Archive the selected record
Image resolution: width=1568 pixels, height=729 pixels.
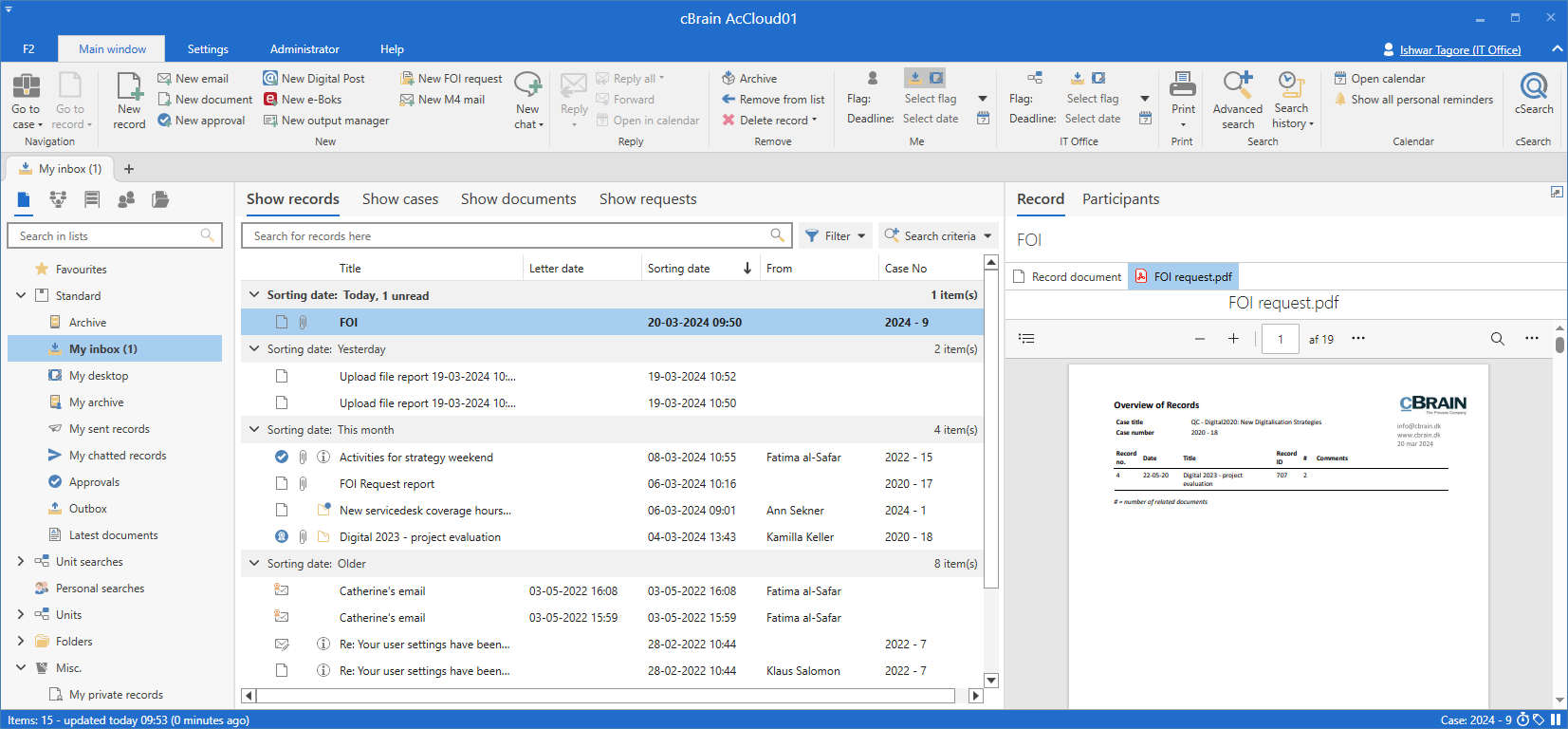[x=749, y=79]
